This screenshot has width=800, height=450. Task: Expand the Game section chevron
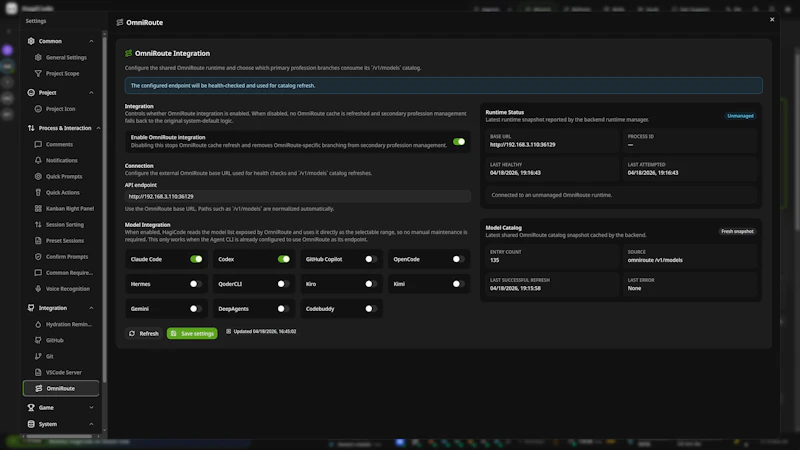tap(91, 408)
